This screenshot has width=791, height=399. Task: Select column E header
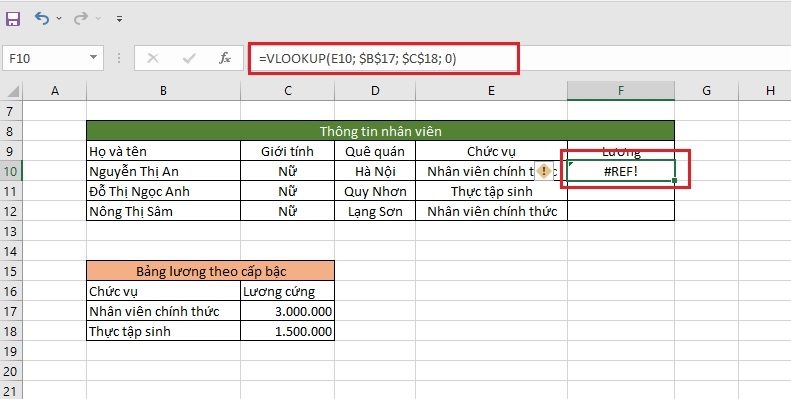[491, 91]
